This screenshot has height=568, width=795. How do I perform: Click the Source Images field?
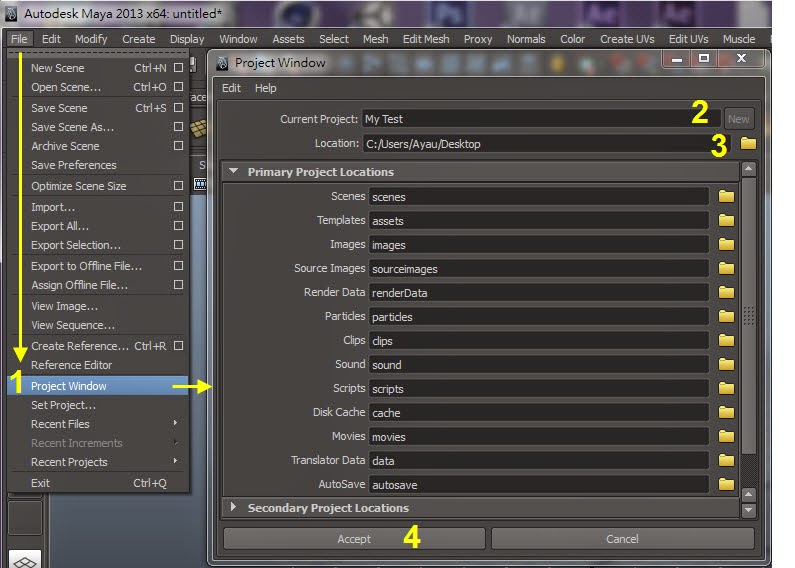(539, 269)
